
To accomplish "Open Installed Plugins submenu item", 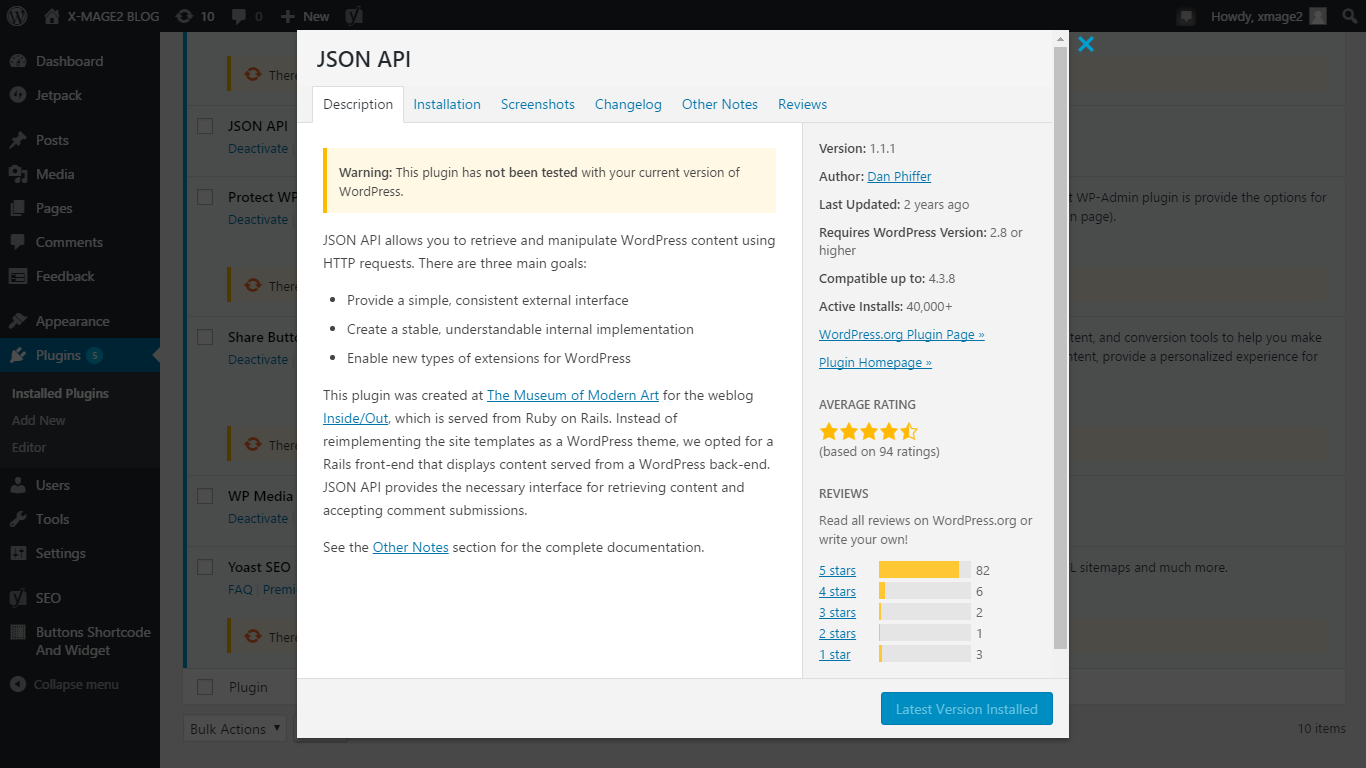I will pyautogui.click(x=60, y=393).
